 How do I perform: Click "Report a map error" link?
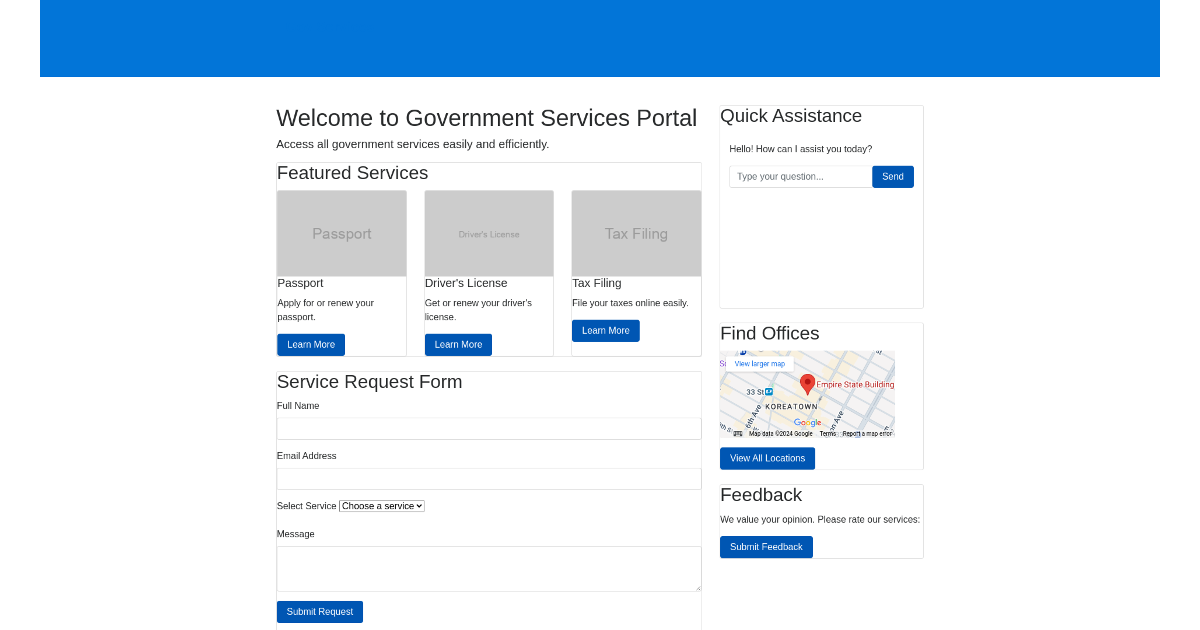[x=867, y=432]
